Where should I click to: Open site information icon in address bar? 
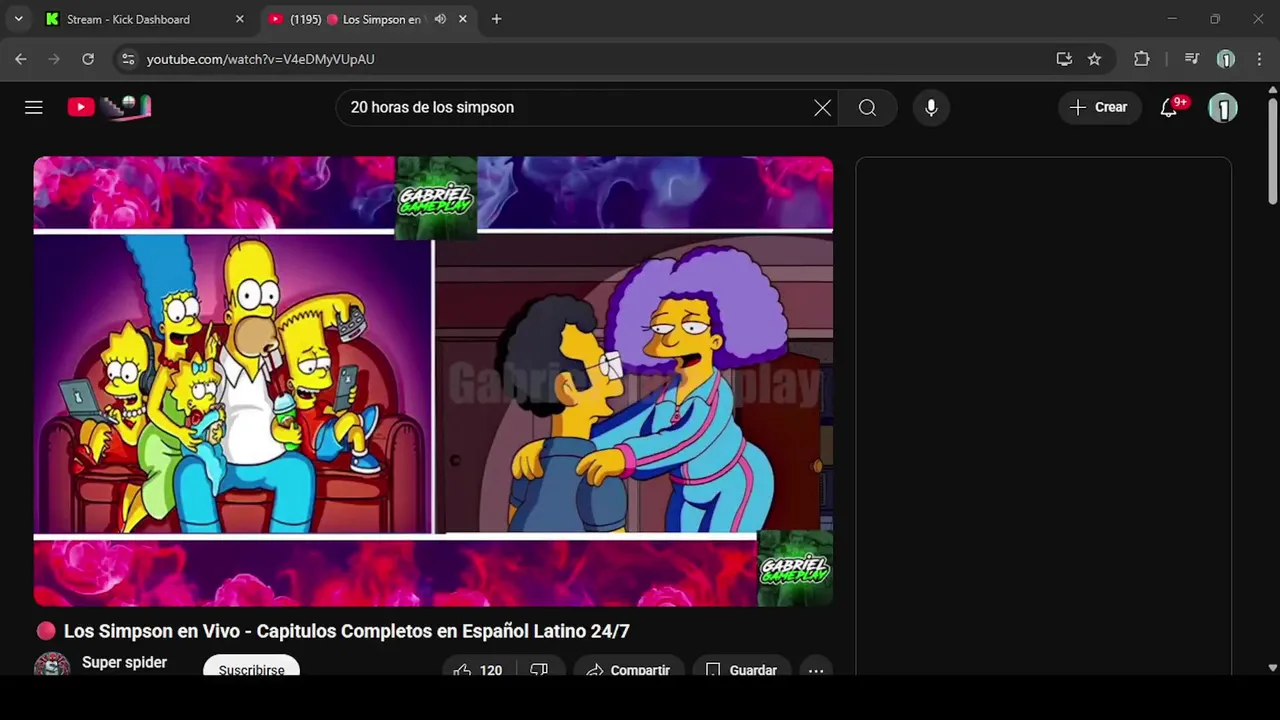tap(128, 59)
